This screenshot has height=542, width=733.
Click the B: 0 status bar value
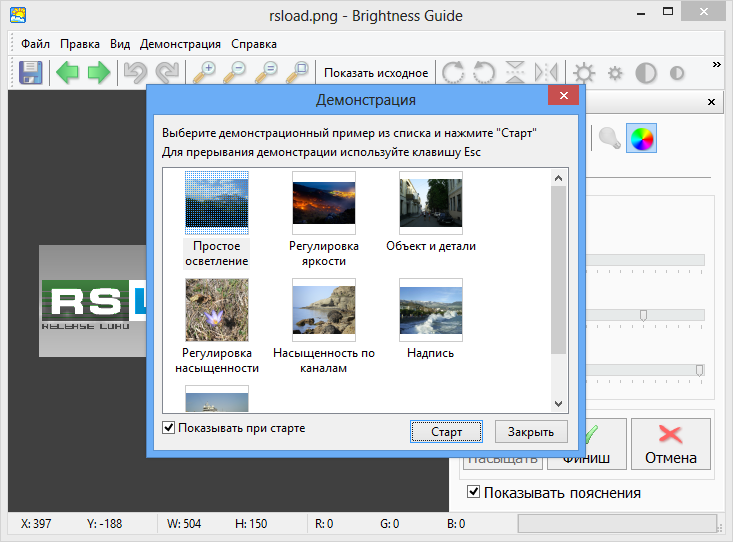tap(456, 524)
